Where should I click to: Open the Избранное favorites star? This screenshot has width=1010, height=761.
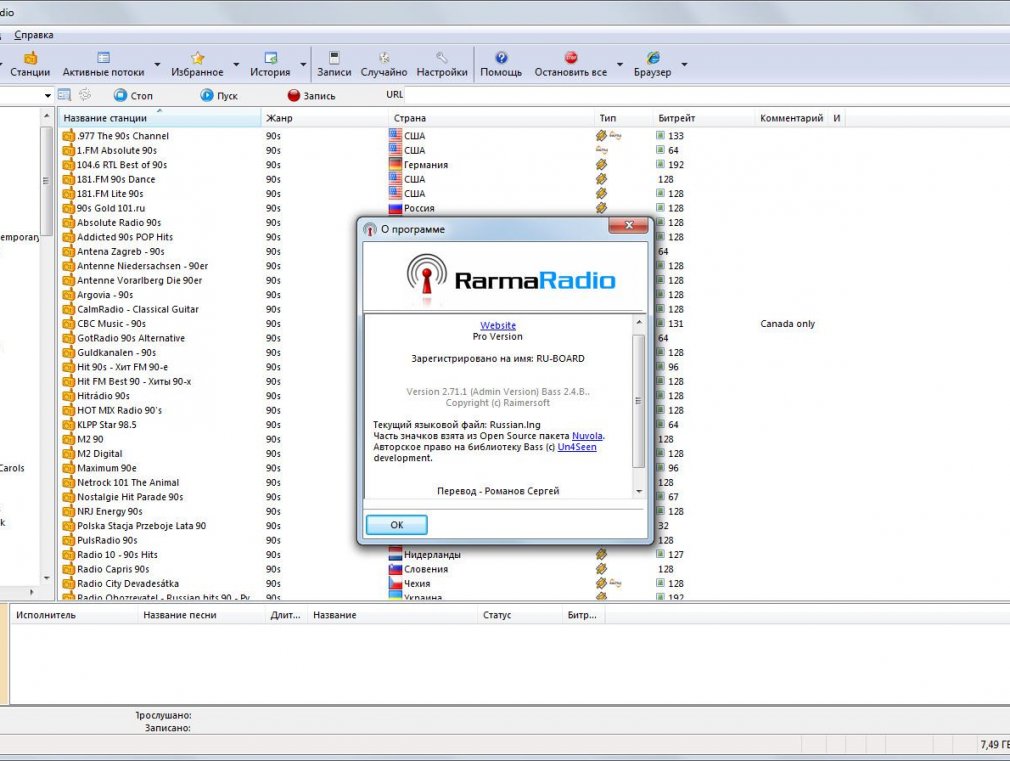[x=197, y=64]
